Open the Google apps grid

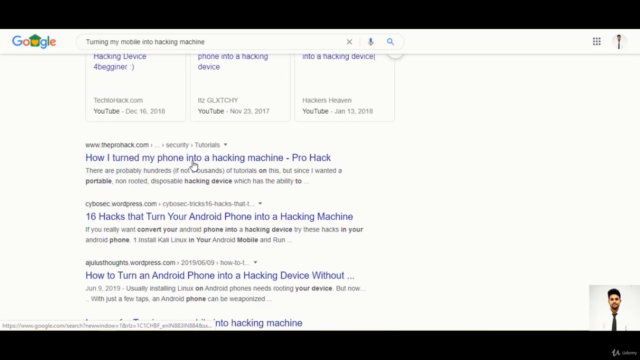click(597, 41)
